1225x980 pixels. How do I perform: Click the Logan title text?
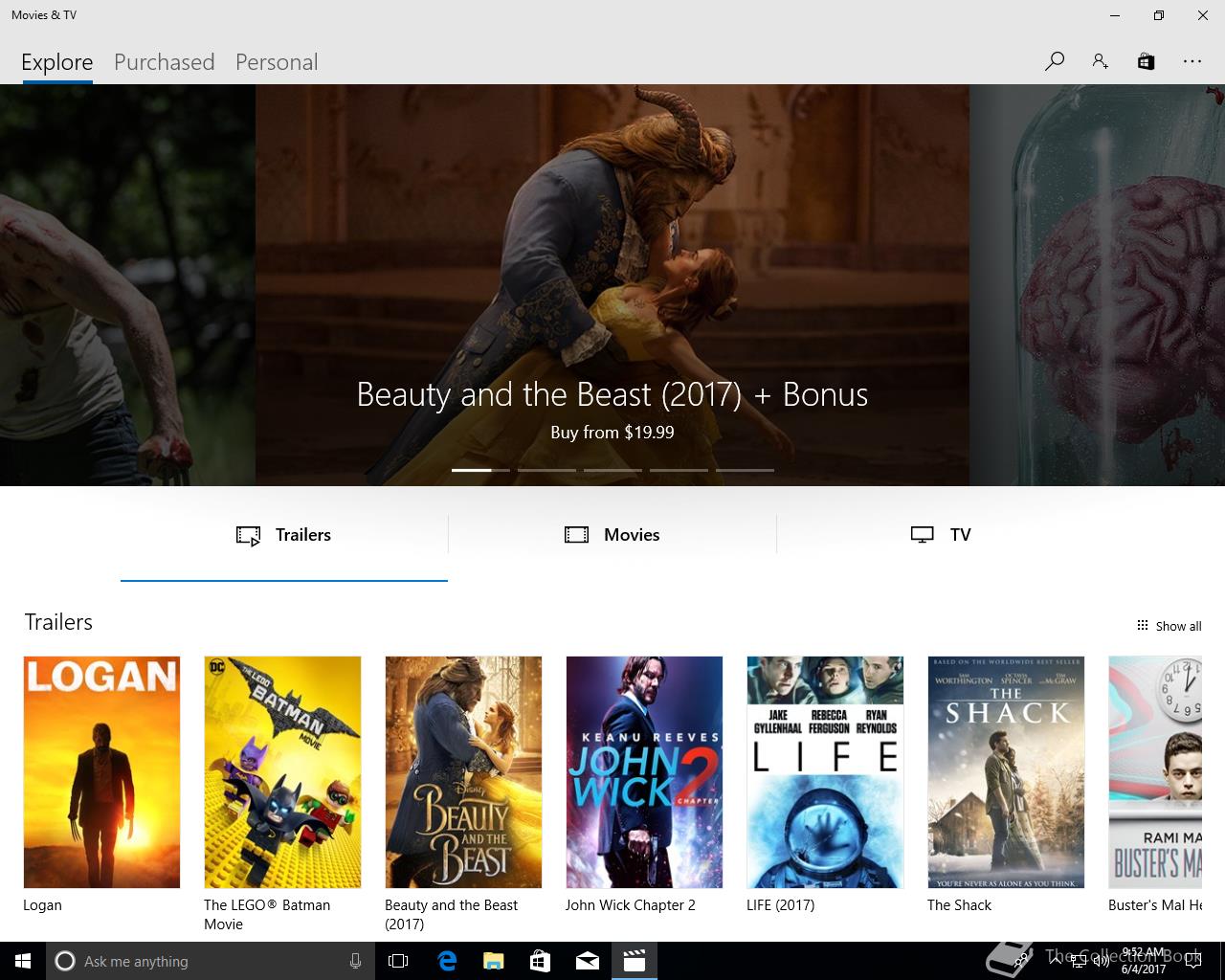coord(42,905)
